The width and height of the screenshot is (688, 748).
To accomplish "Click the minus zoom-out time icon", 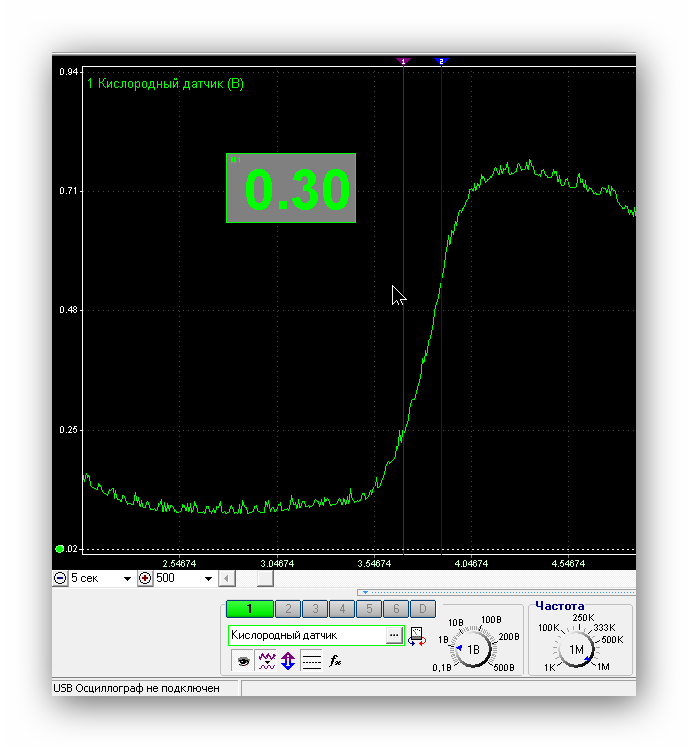I will [60, 578].
